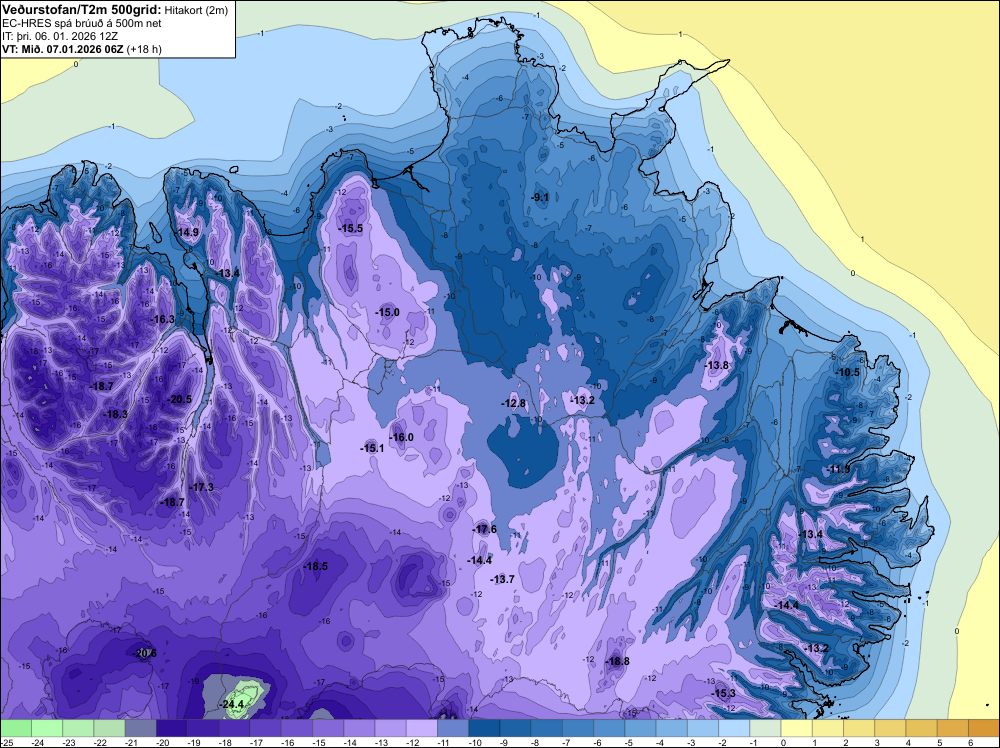The height and width of the screenshot is (748, 1000).
Task: Click the -18.8 temperature value
Action: pyautogui.click(x=617, y=661)
